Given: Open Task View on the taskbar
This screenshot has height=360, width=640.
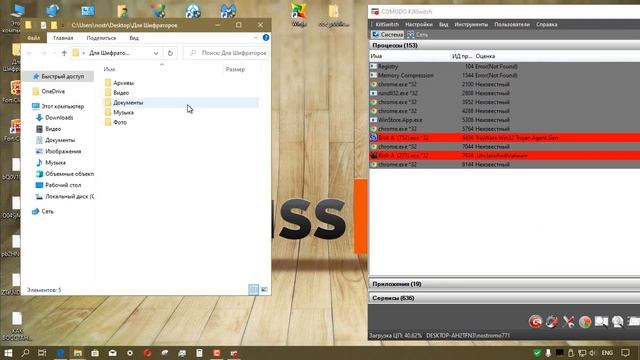Looking at the screenshot, I should (x=42, y=353).
